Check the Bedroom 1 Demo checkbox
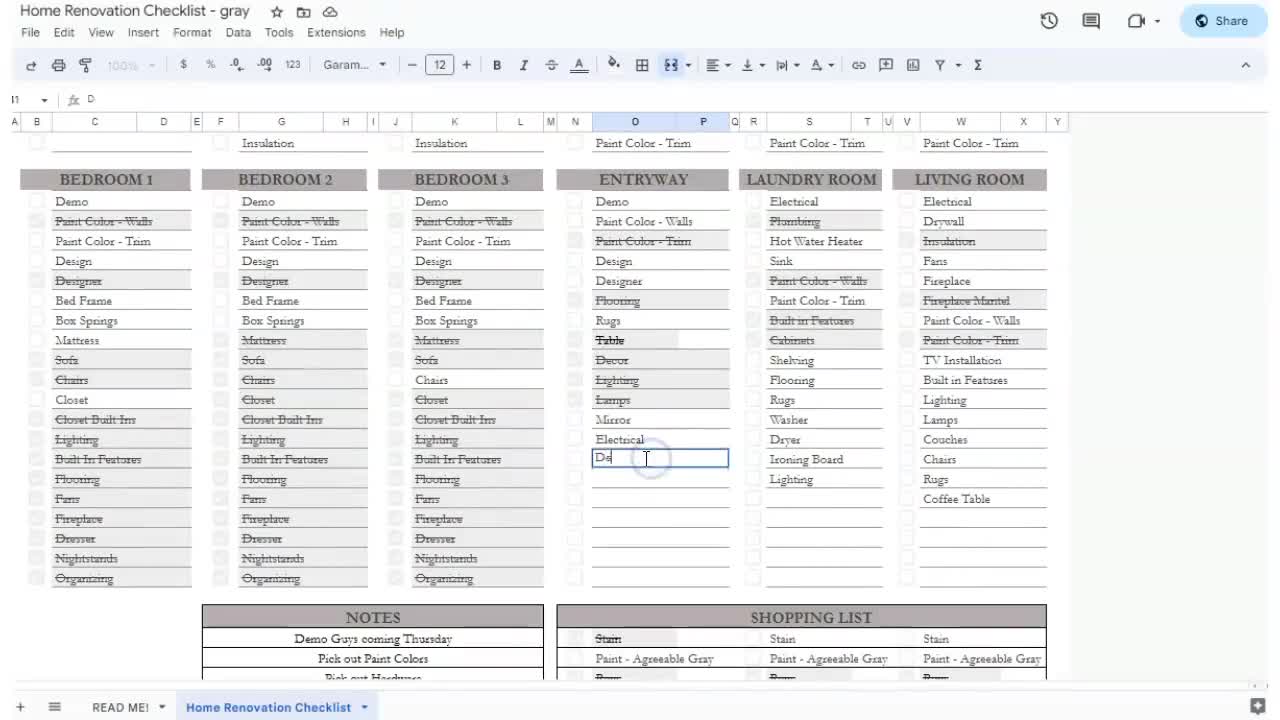The image size is (1280, 720). tap(37, 201)
